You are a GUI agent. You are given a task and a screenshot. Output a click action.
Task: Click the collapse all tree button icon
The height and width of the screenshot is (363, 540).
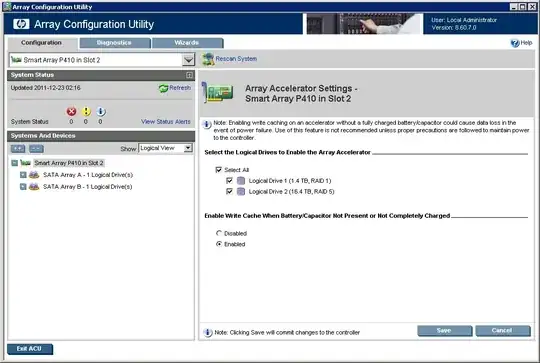pyautogui.click(x=36, y=148)
